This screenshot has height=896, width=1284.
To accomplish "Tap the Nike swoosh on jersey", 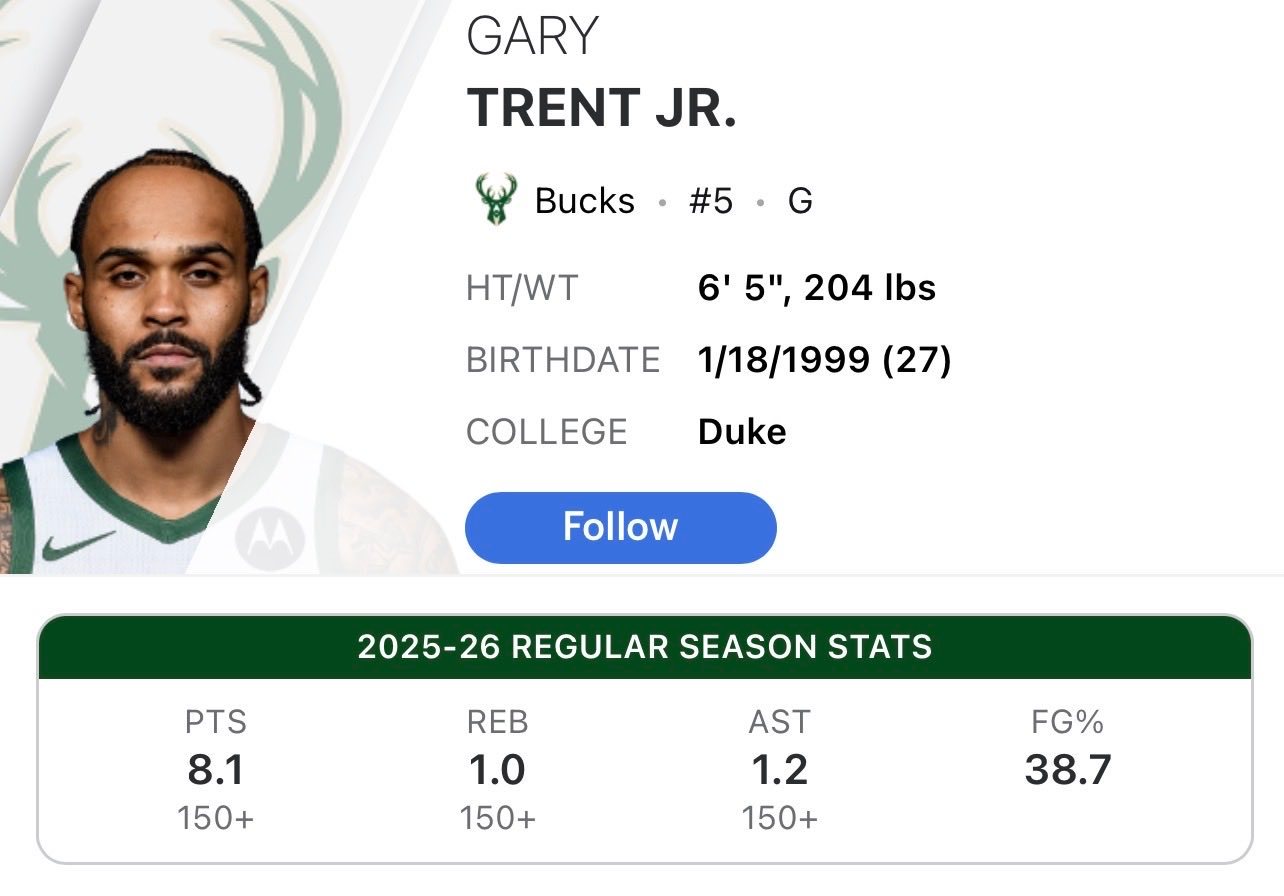I will pyautogui.click(x=77, y=545).
